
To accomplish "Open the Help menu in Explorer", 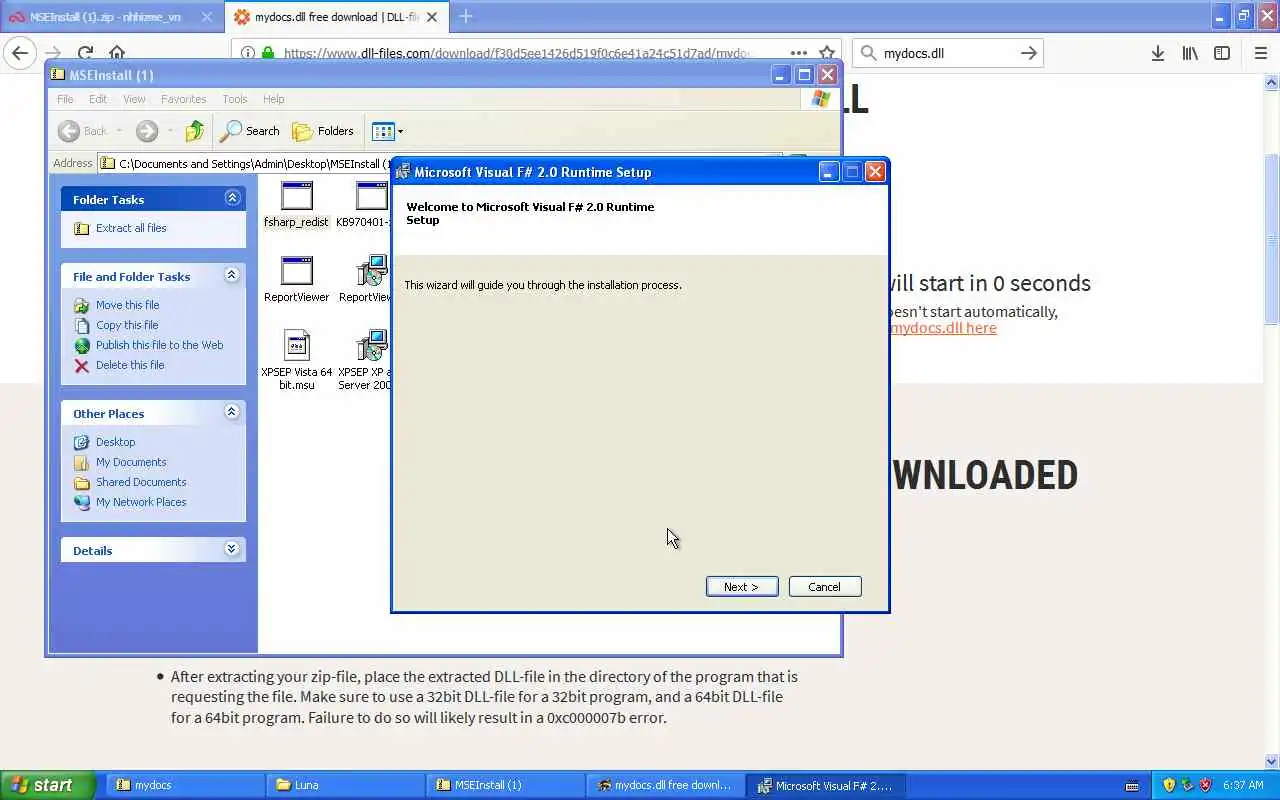I will point(274,99).
